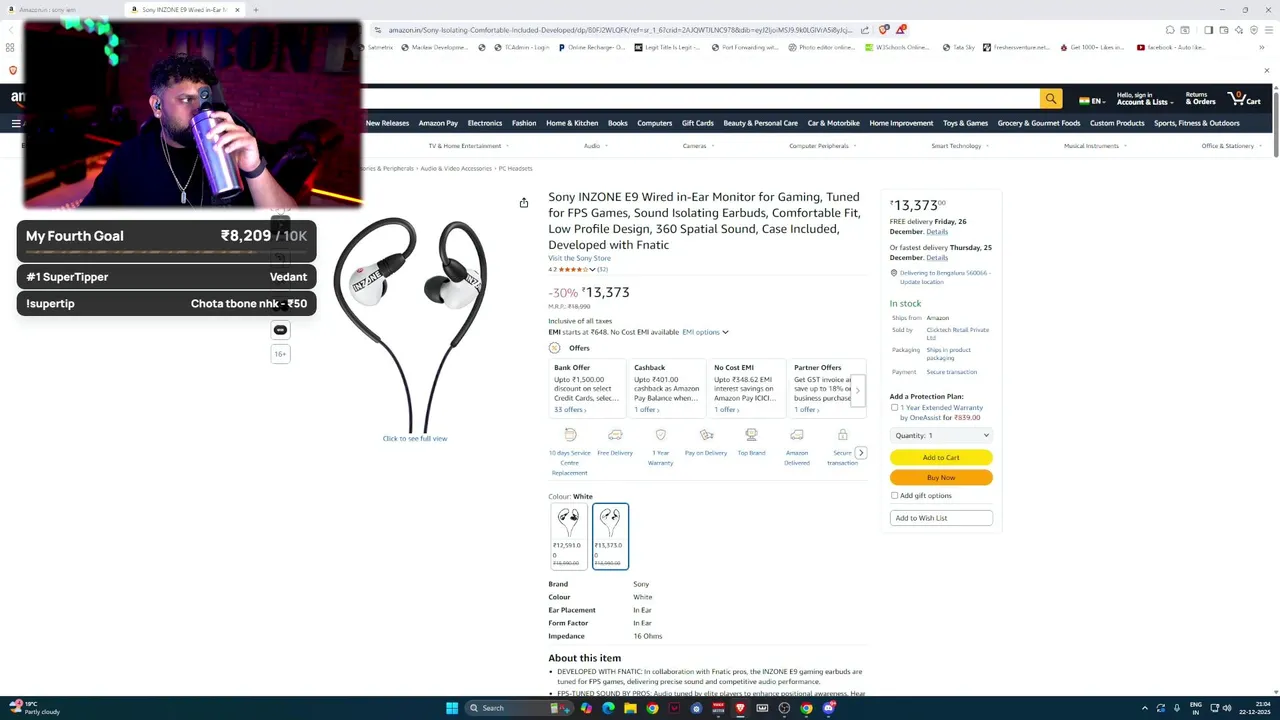Expand the star rating popover chevron
Image resolution: width=1280 pixels, height=720 pixels.
tap(592, 269)
